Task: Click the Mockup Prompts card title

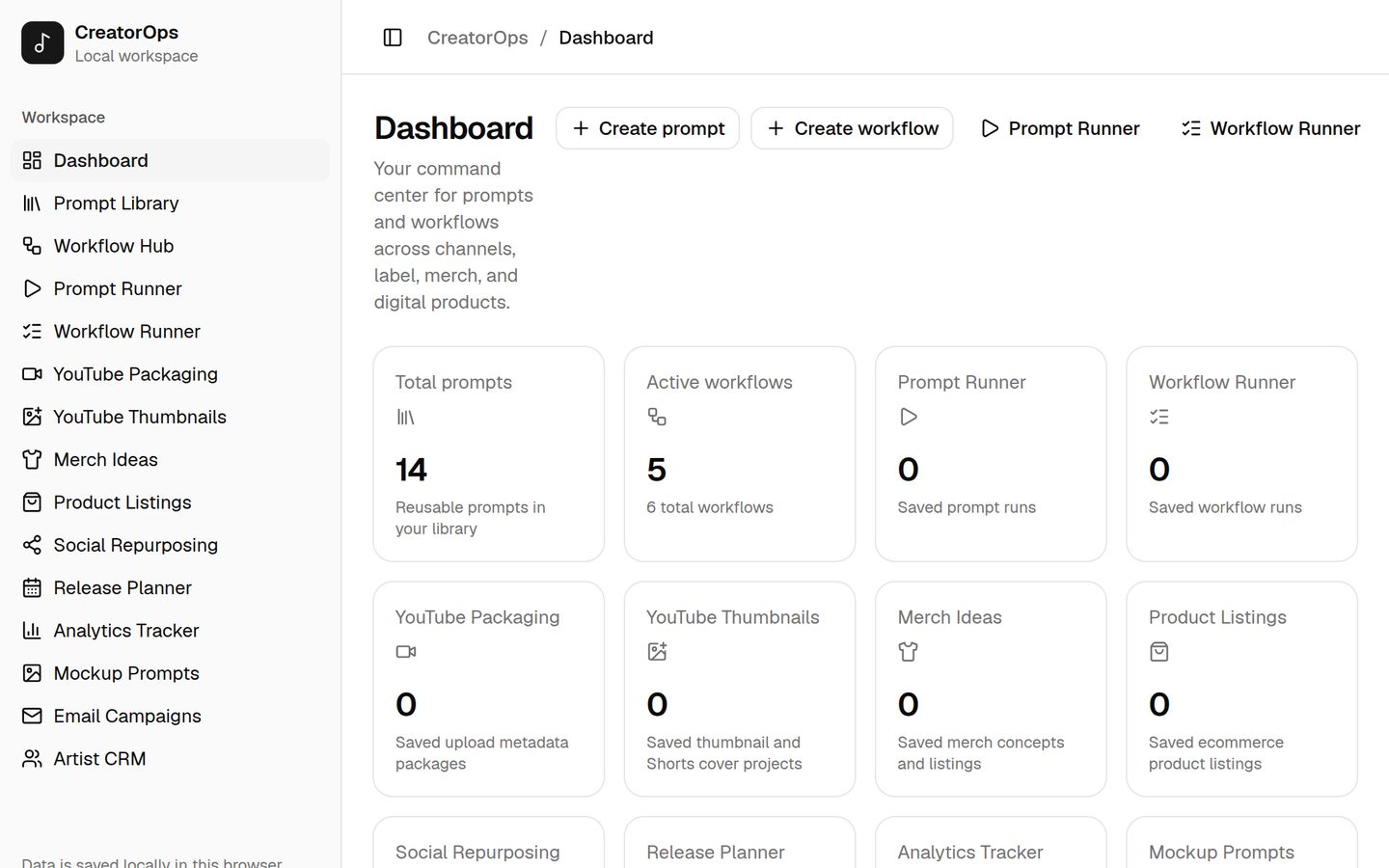Action: 1221,853
